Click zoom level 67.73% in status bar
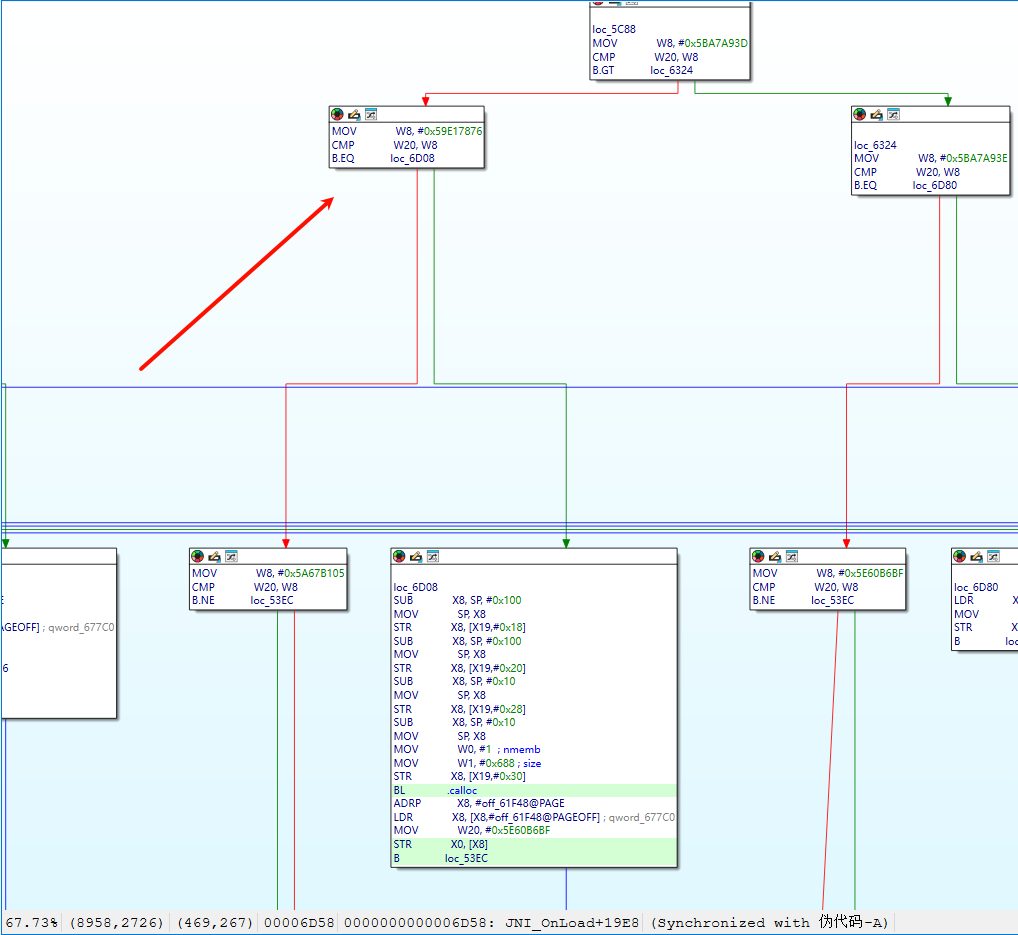The height and width of the screenshot is (935, 1018). click(x=31, y=923)
